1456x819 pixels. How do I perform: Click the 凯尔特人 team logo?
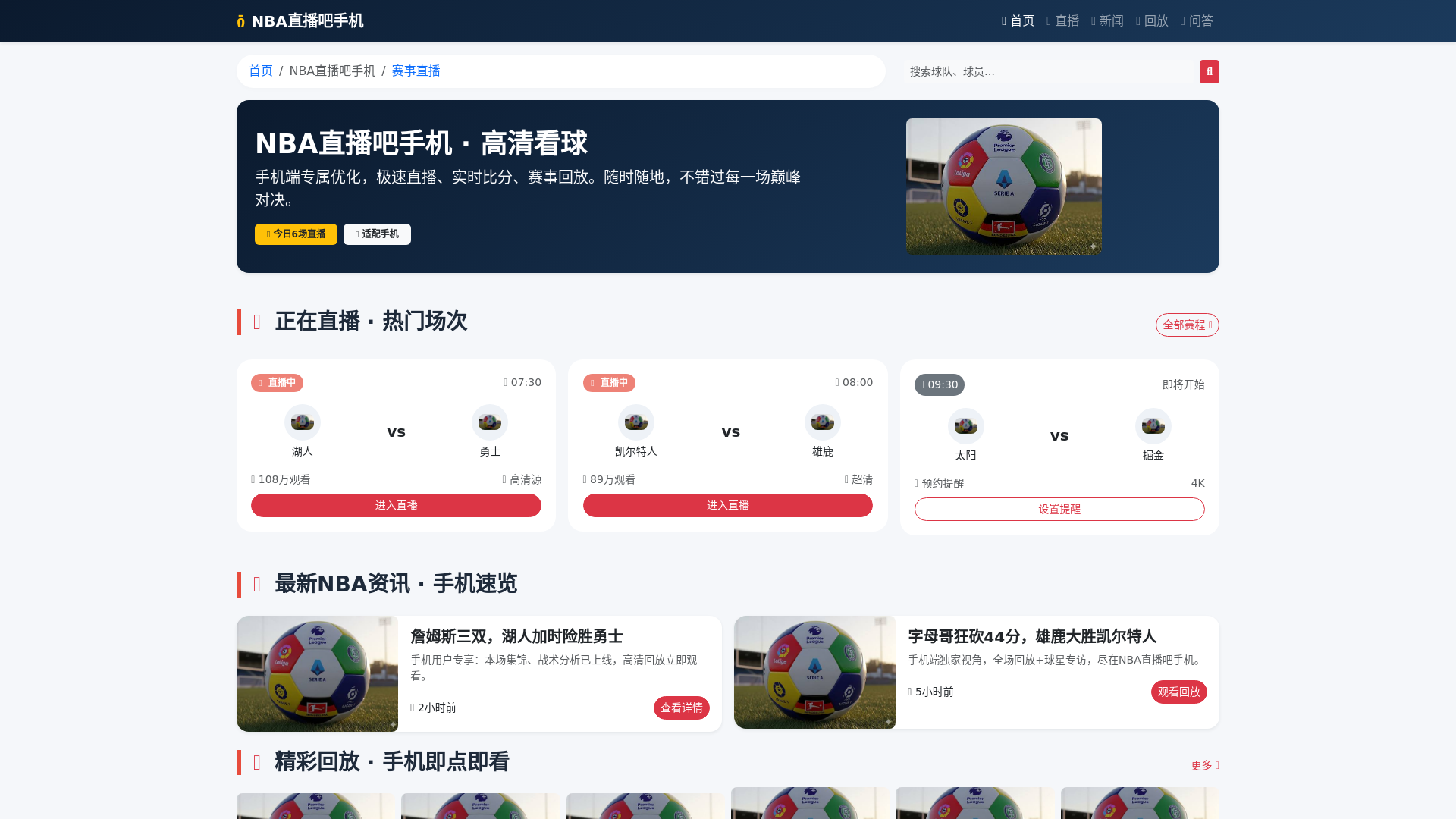click(636, 422)
